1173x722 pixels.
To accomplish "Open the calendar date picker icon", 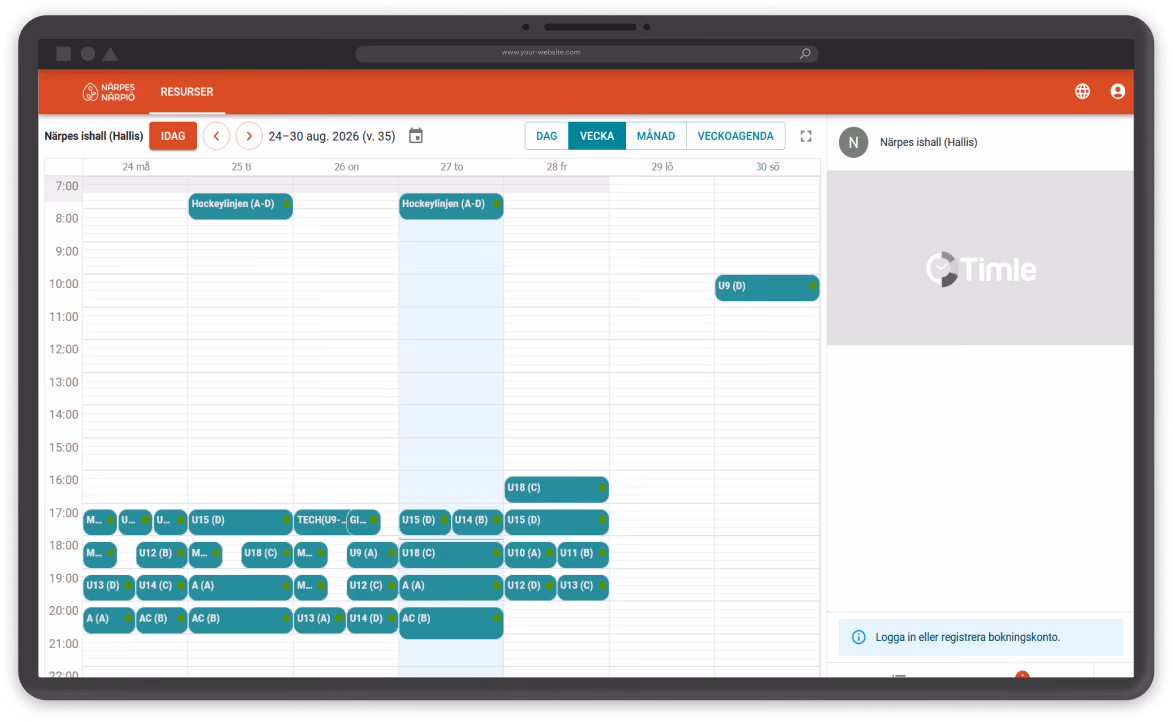I will pos(416,136).
